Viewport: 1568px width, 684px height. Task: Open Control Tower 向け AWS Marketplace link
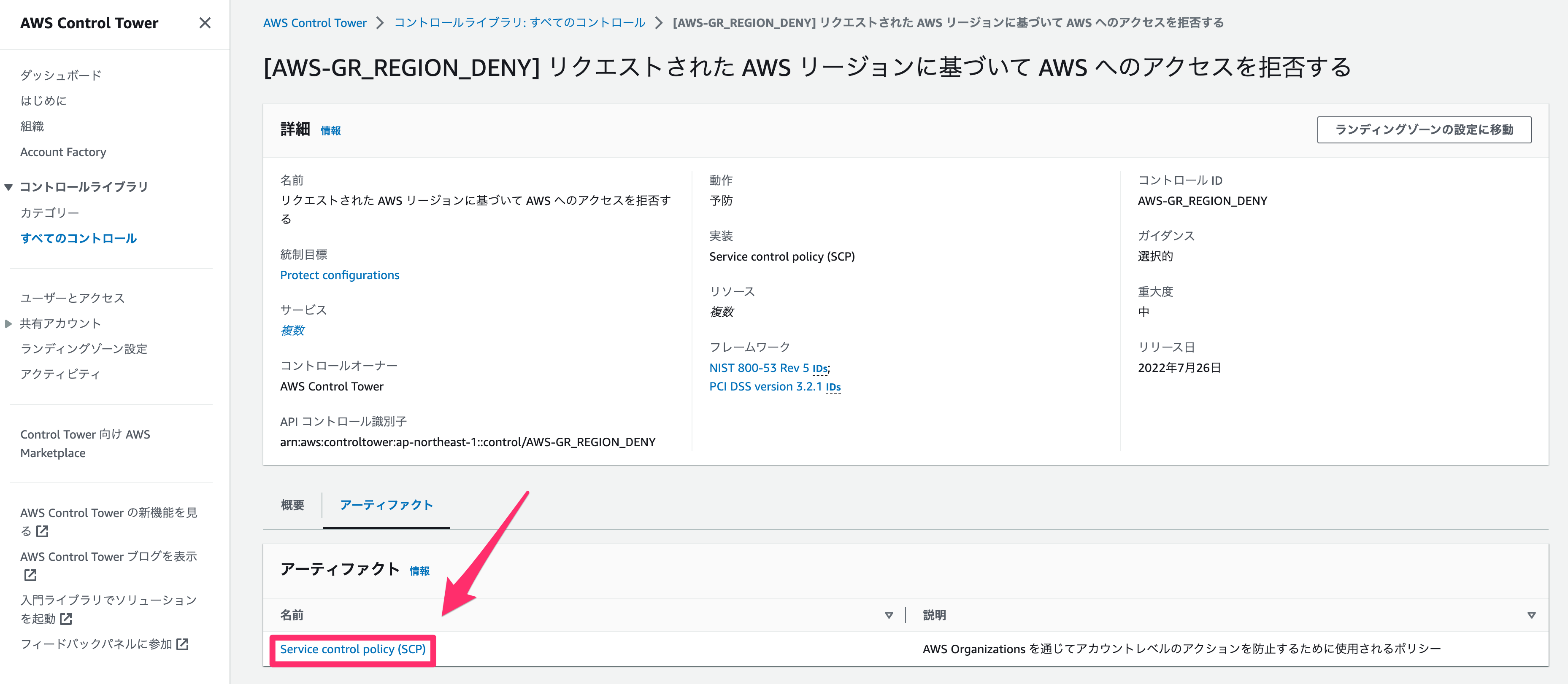(x=85, y=444)
